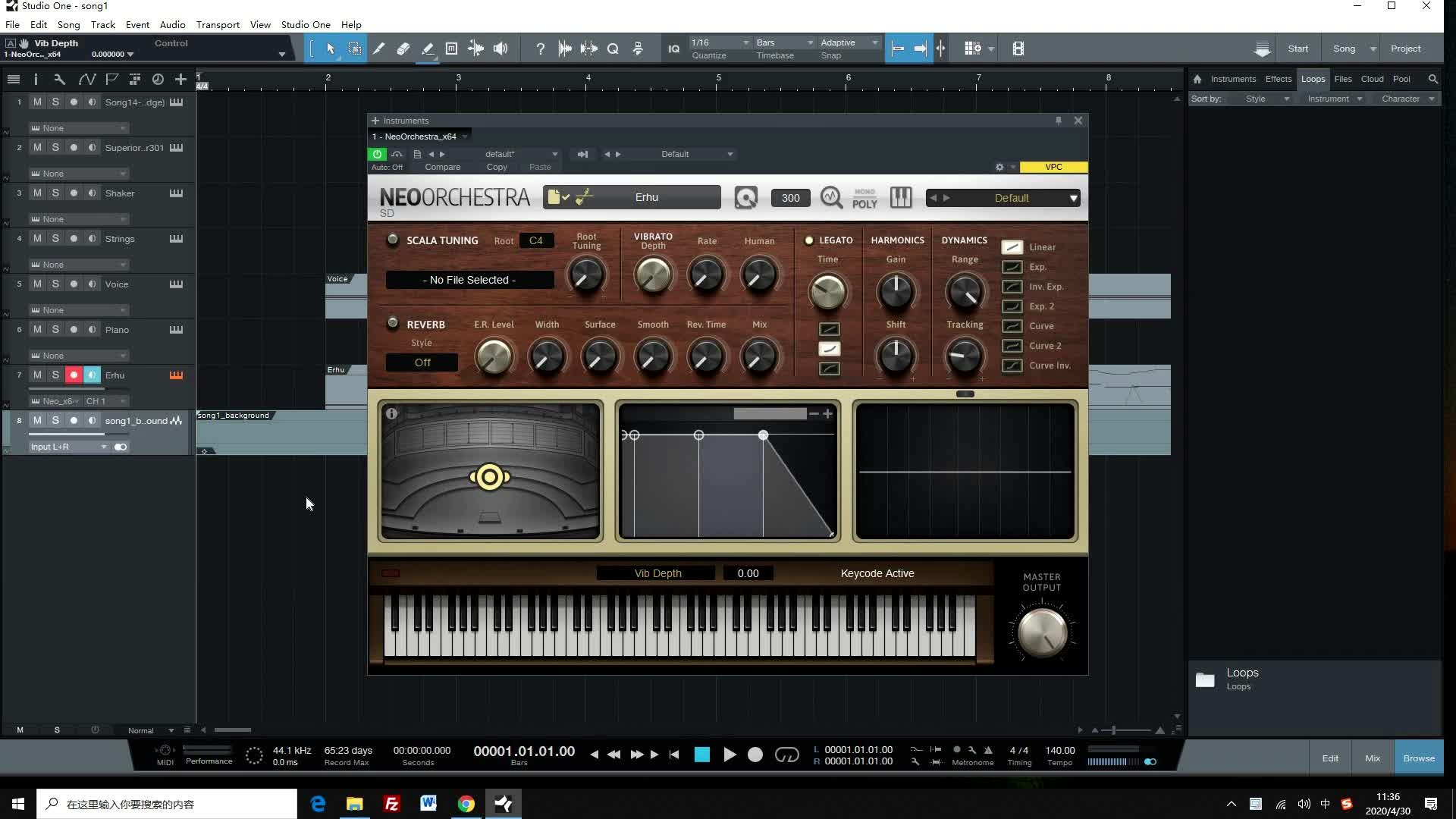The width and height of the screenshot is (1456, 819).
Task: Add a new track with plus icon
Action: coord(180,79)
